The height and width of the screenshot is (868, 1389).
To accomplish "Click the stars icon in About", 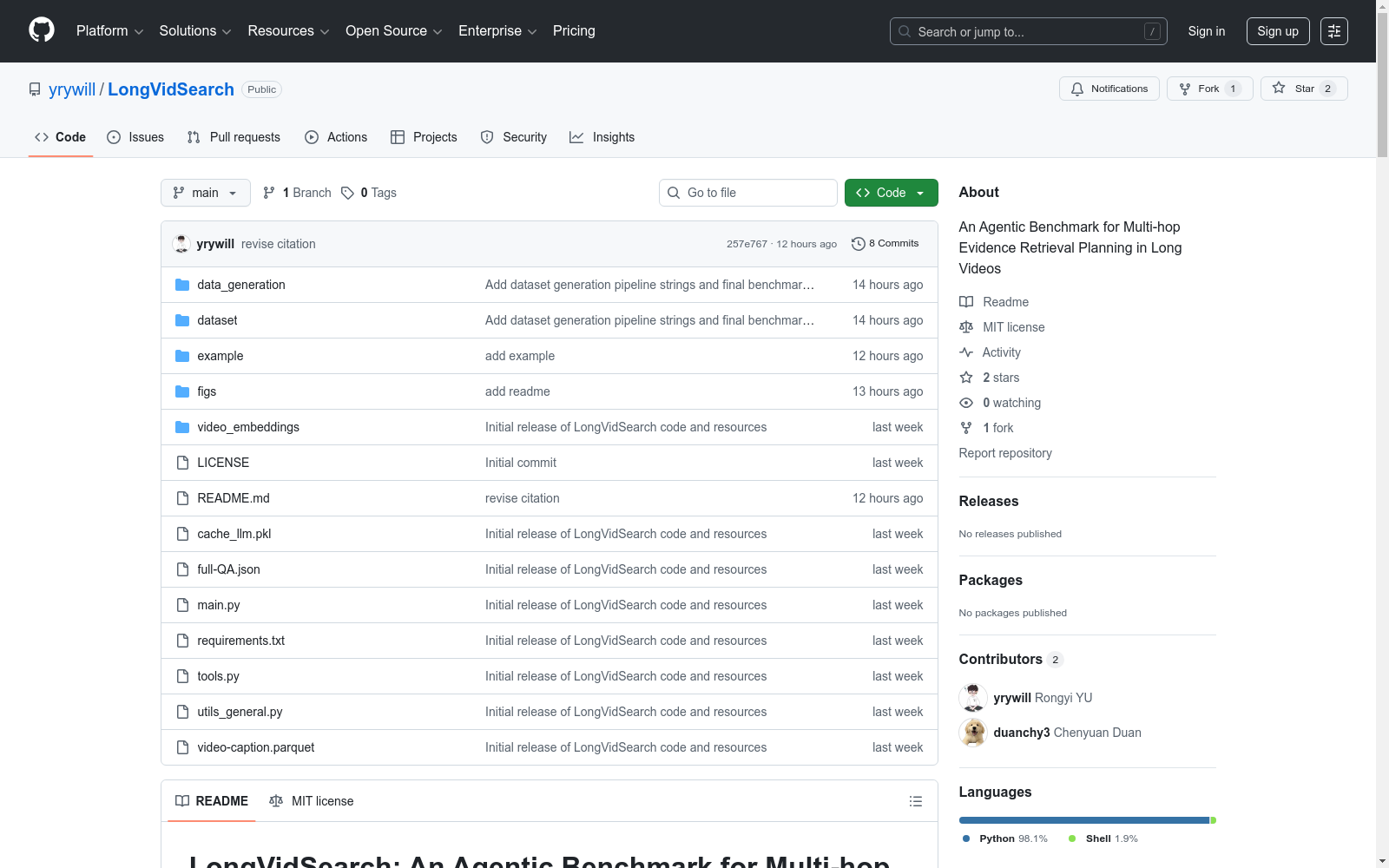I will tap(966, 378).
